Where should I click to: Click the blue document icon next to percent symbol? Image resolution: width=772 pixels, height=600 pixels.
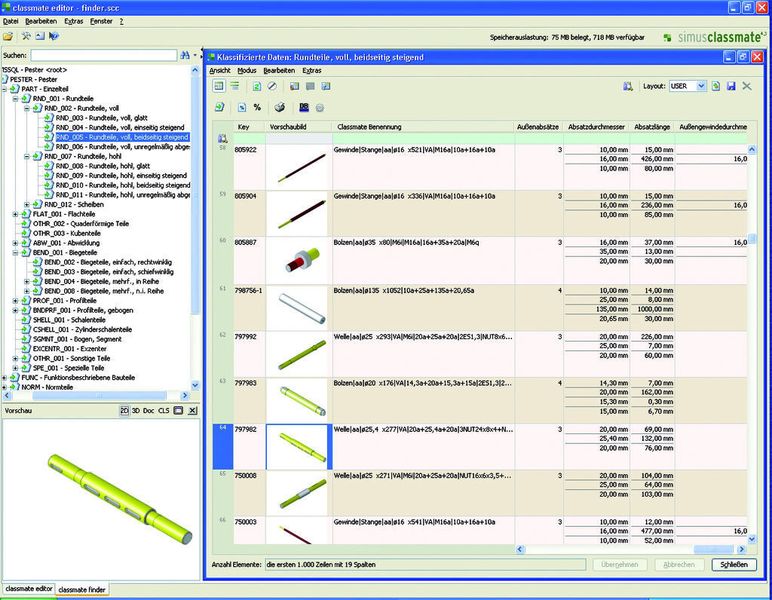[242, 107]
